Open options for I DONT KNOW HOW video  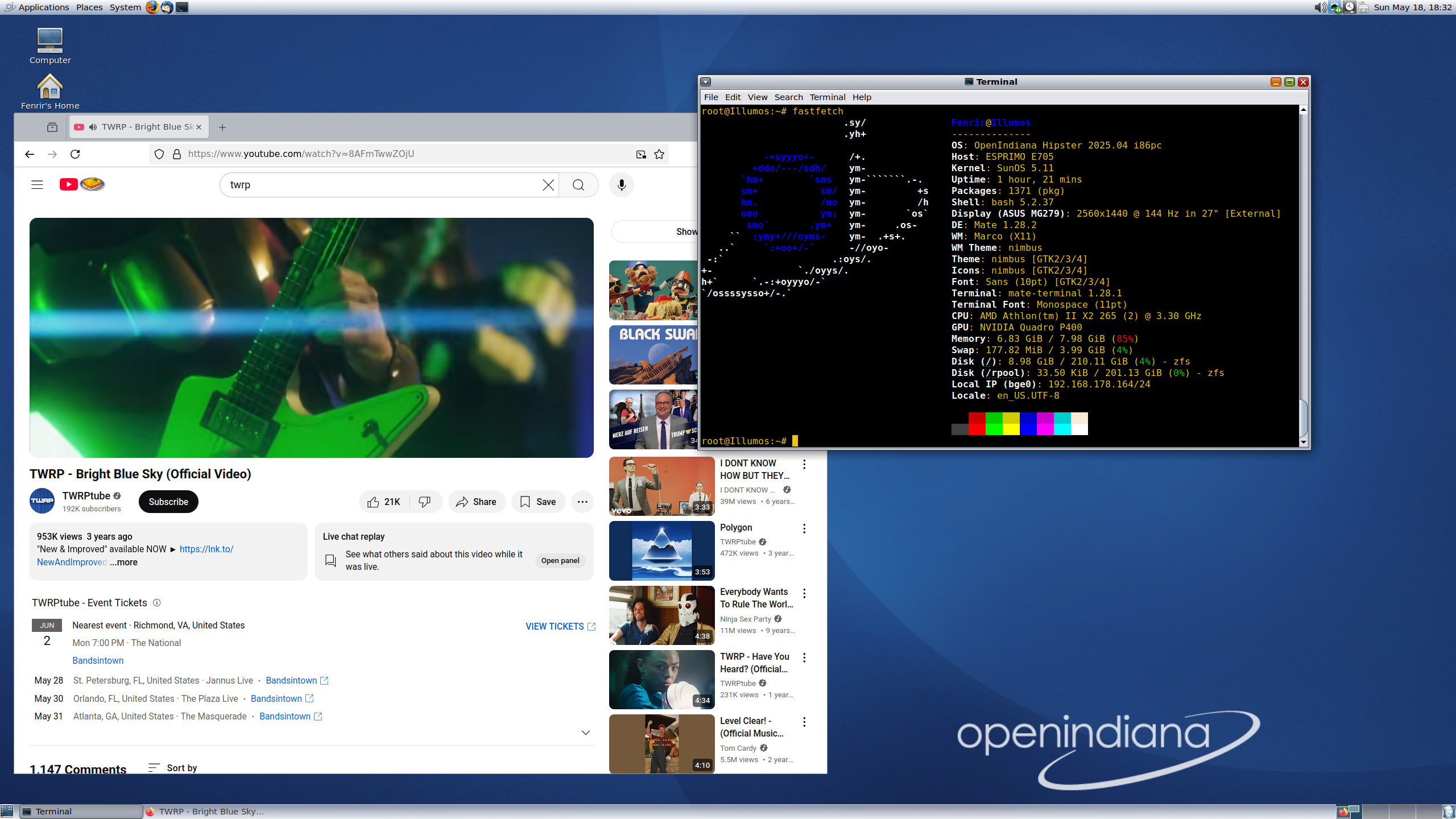[x=804, y=465]
